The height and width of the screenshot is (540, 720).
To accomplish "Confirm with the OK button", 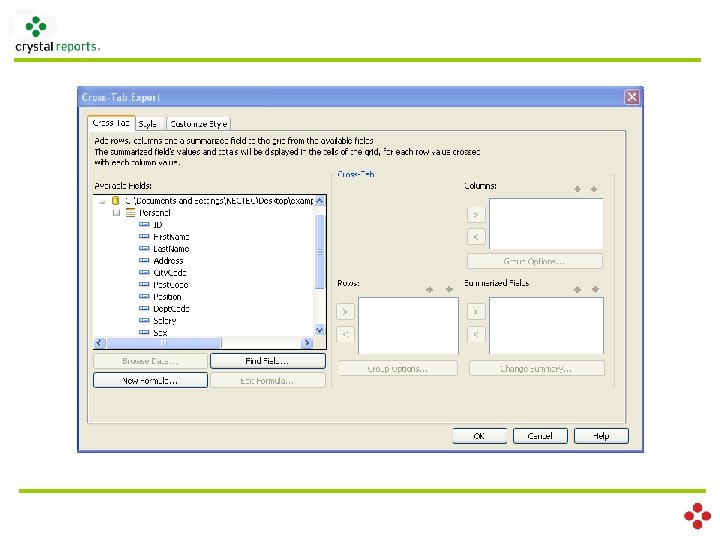I will (x=479, y=436).
